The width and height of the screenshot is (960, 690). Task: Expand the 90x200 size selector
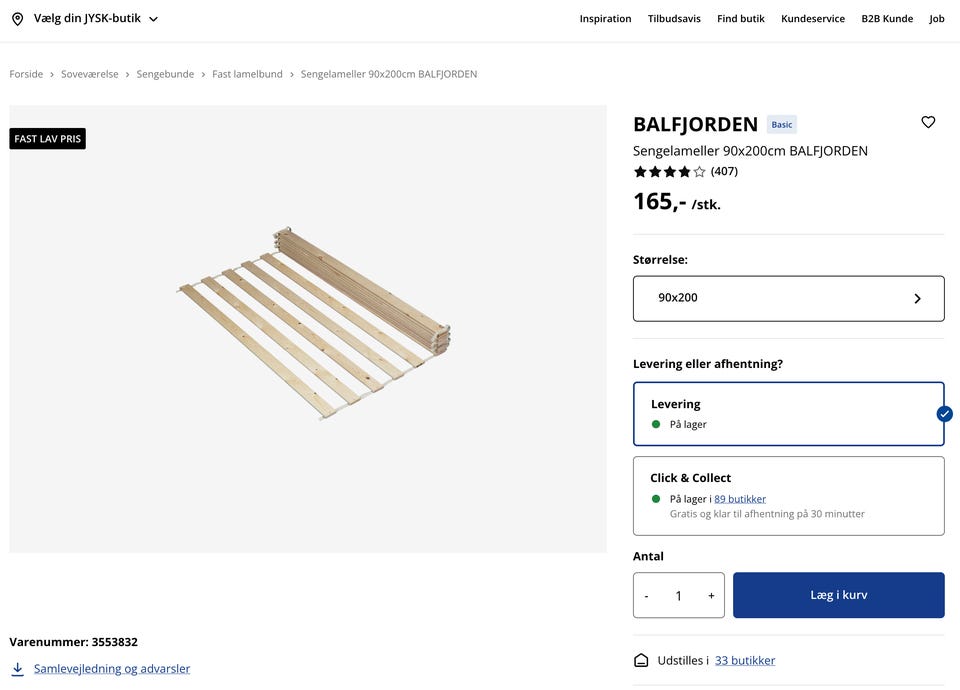point(788,297)
